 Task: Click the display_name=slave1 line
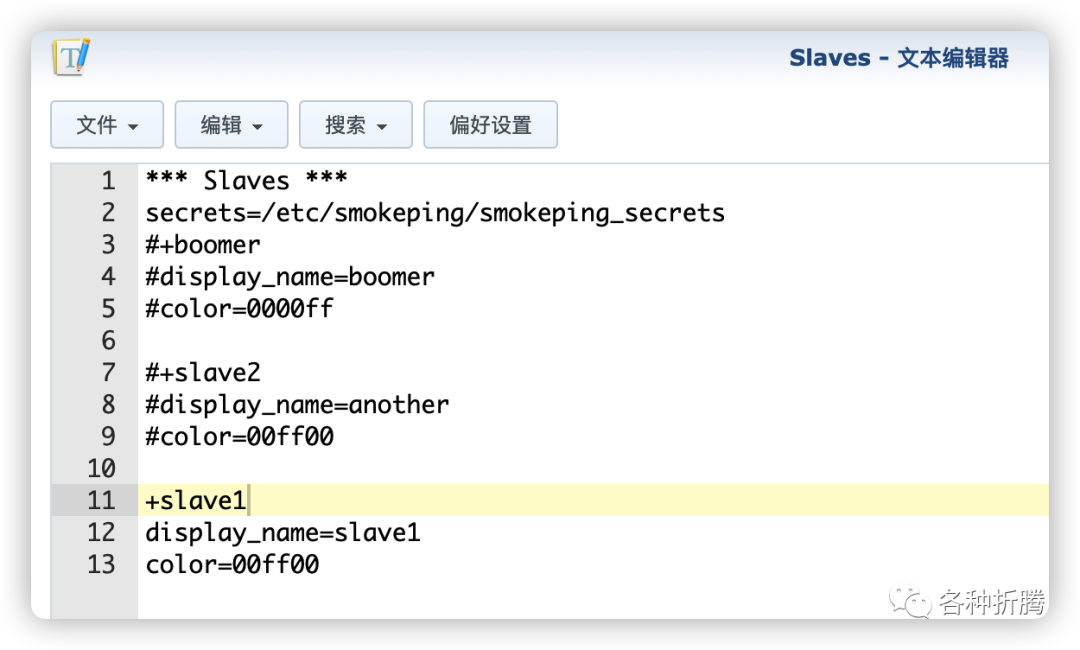(x=282, y=532)
